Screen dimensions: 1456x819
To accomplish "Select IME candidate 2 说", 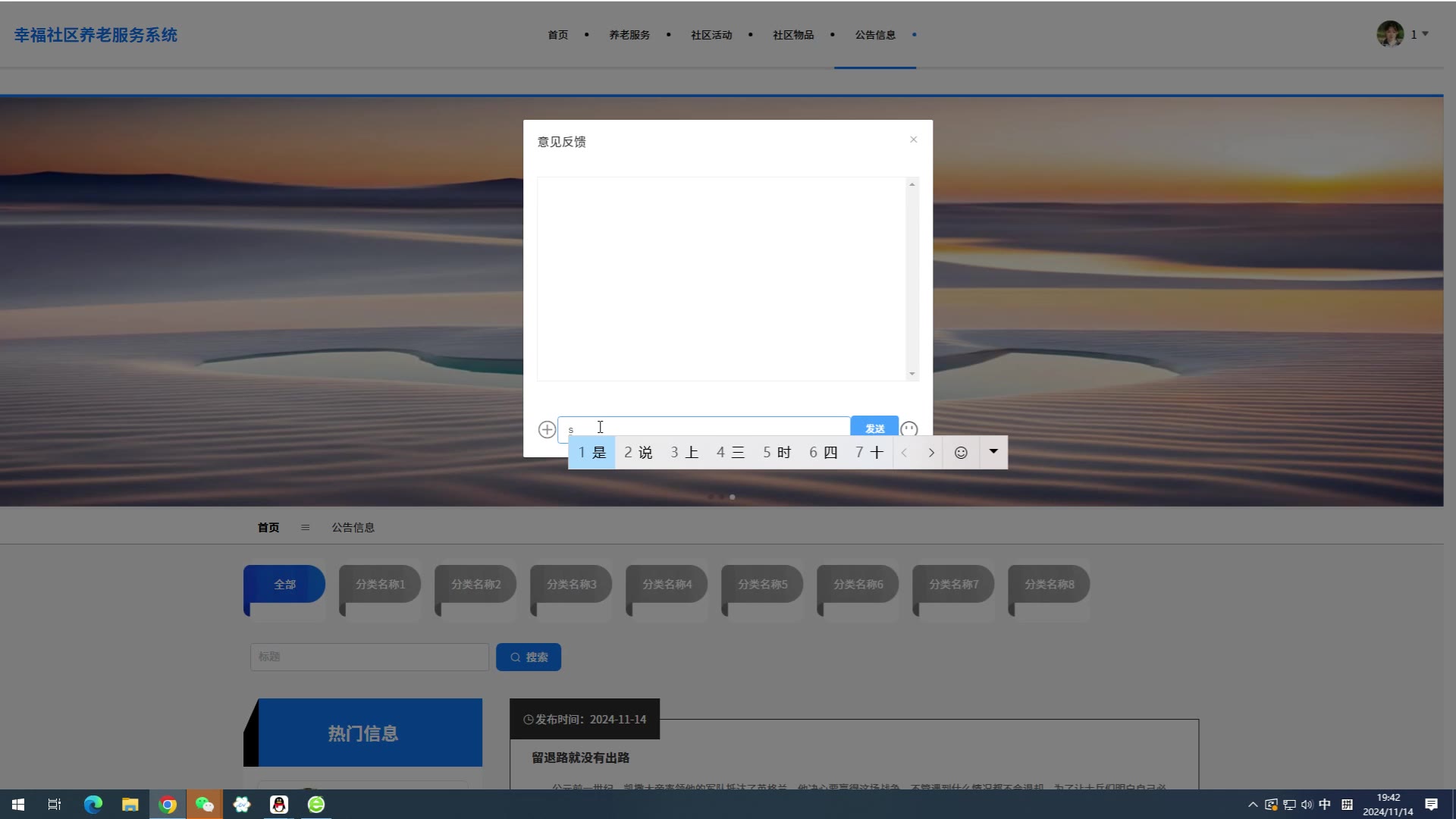I will [638, 453].
